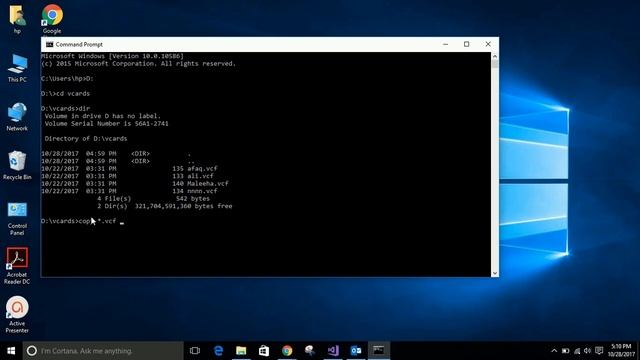Open the Google Chrome desktop shortcut
This screenshot has height=360, width=640.
click(x=52, y=19)
